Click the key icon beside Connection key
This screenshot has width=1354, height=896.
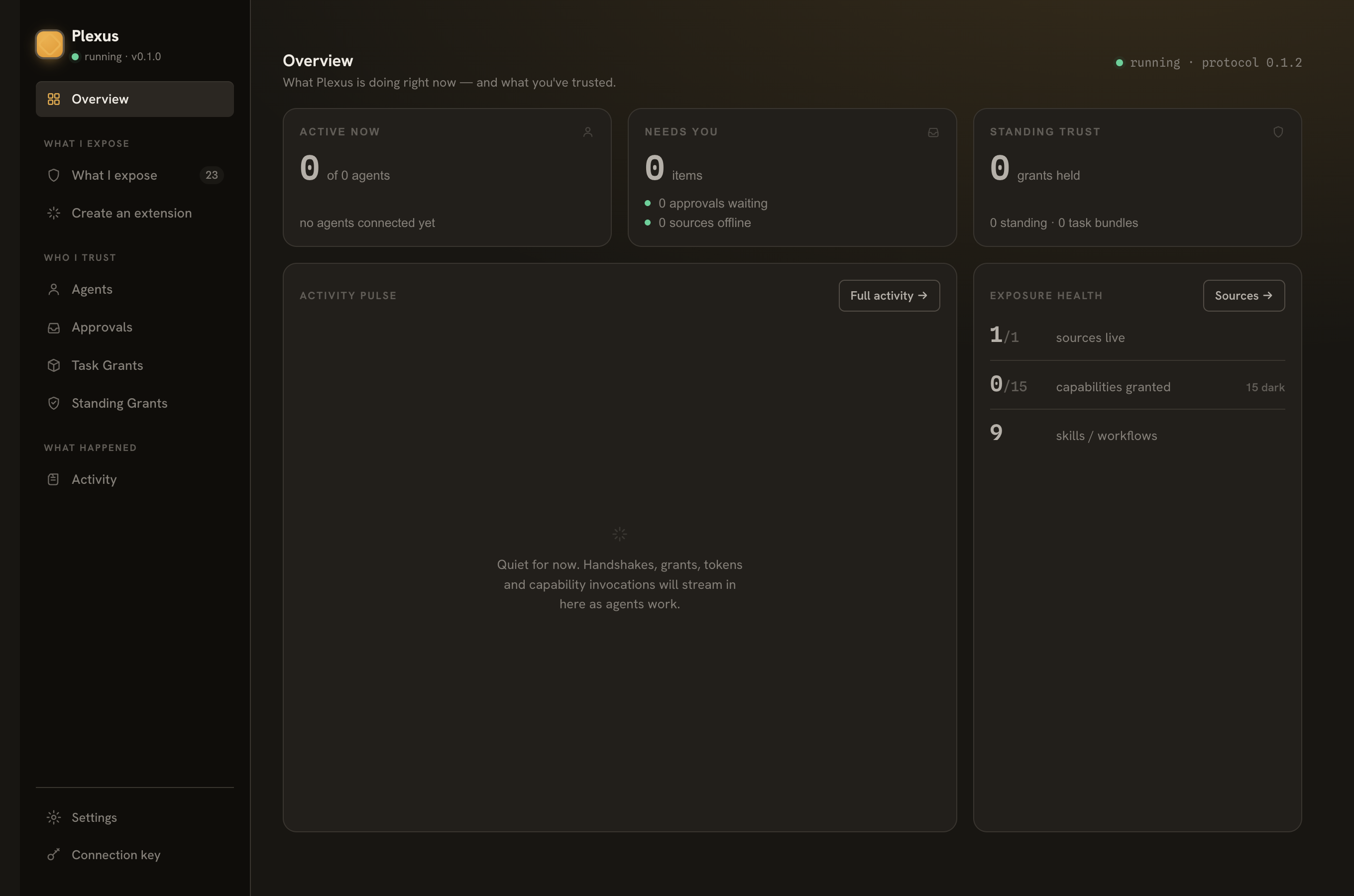[x=54, y=855]
